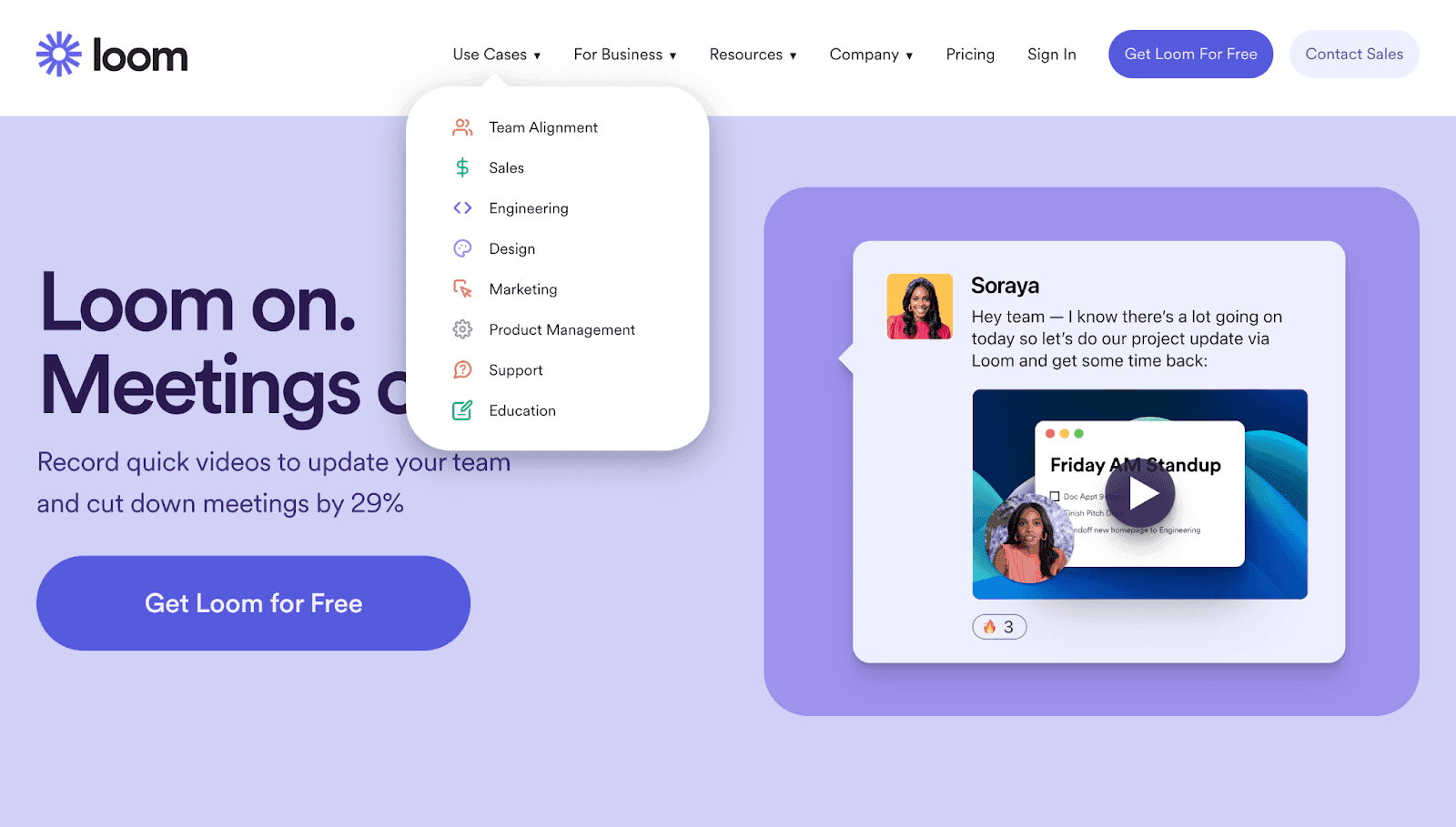
Task: Open the Resources dropdown menu
Action: pos(753,55)
